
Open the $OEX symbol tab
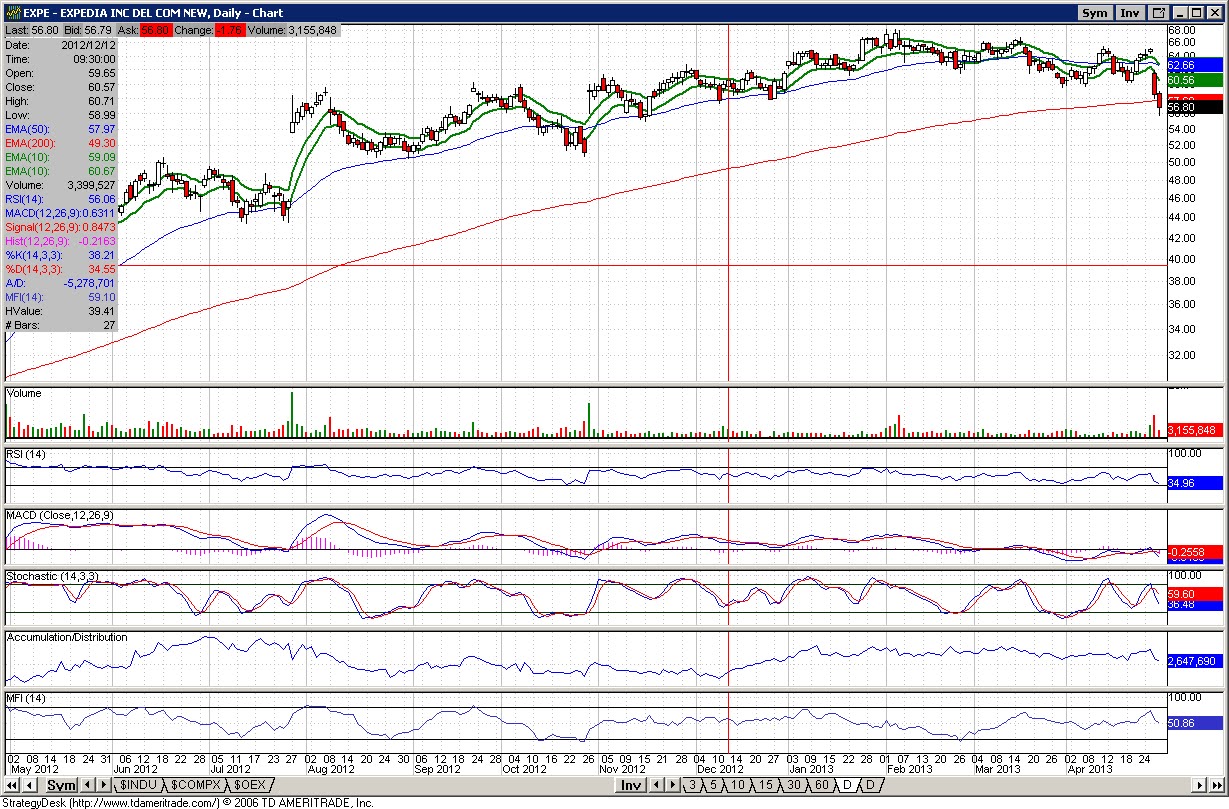pyautogui.click(x=250, y=785)
